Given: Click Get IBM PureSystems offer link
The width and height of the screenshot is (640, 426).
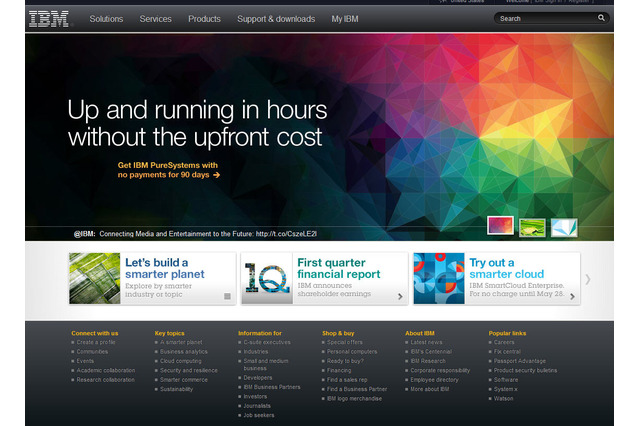Looking at the screenshot, I should tap(168, 169).
